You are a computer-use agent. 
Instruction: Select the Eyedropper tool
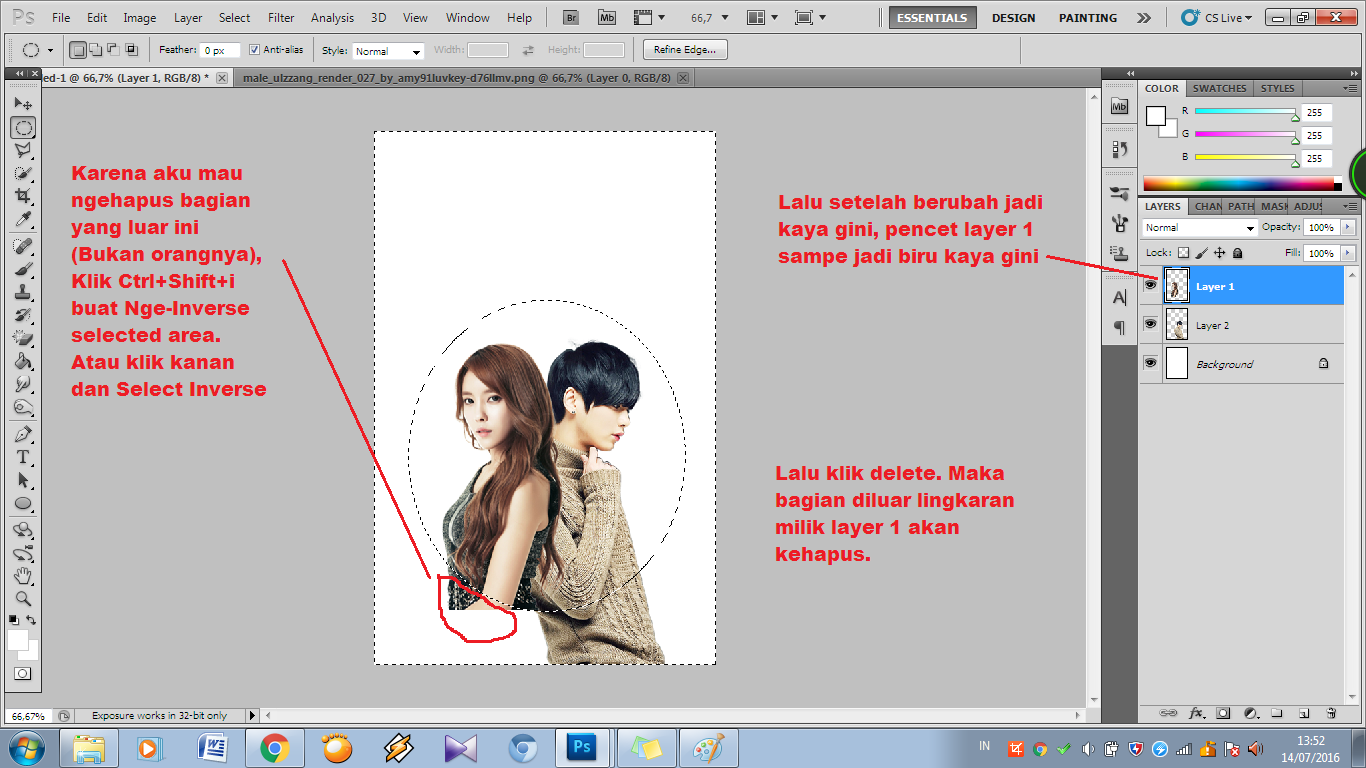pos(23,219)
